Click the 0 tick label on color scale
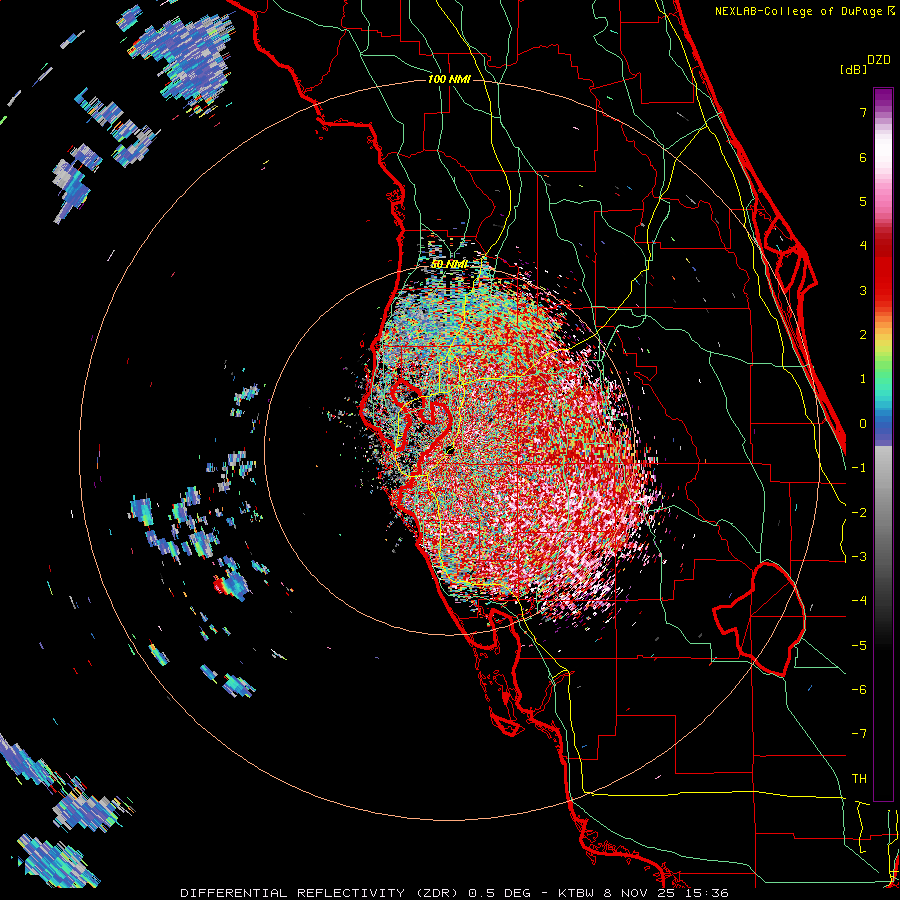Viewport: 900px width, 900px height. (862, 424)
